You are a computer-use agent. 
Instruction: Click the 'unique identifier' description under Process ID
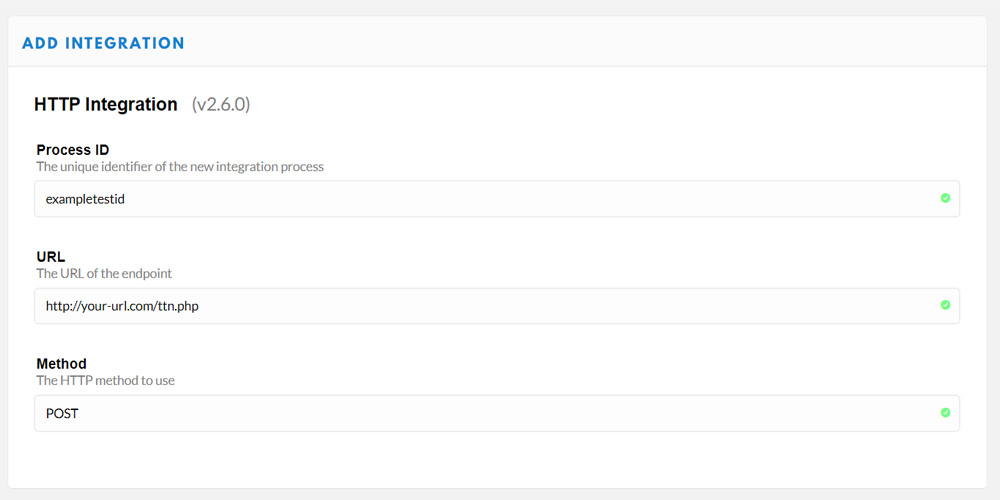coord(180,167)
